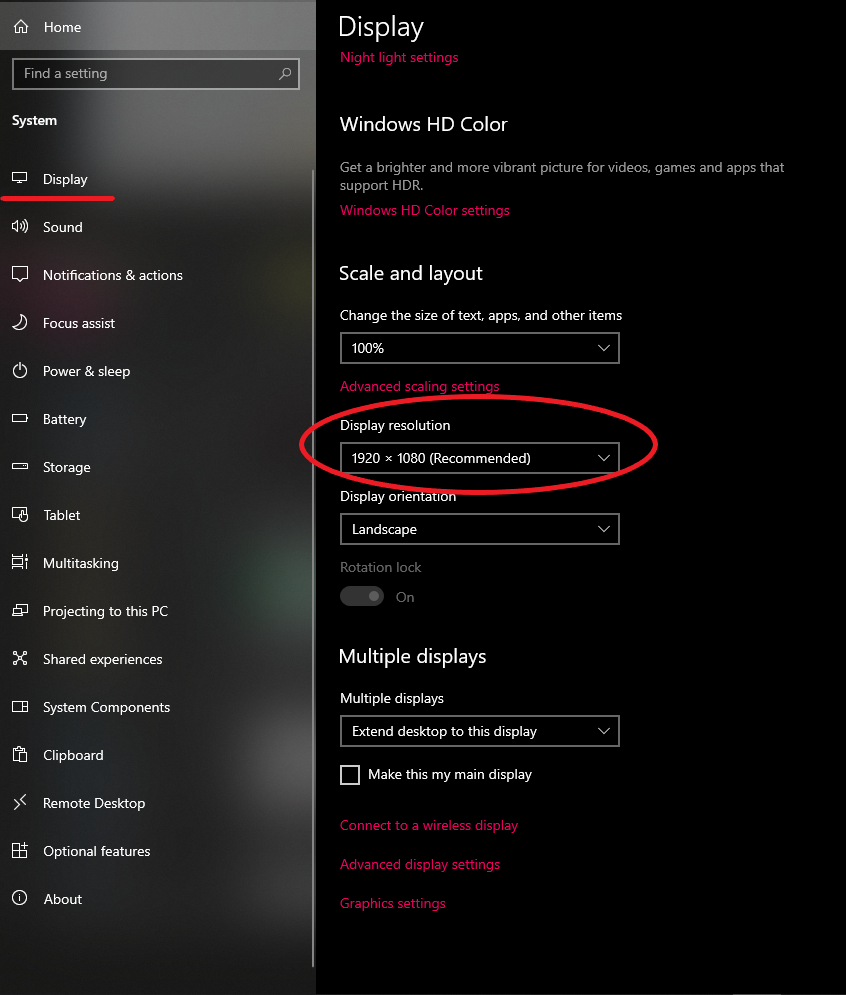Image resolution: width=846 pixels, height=995 pixels.
Task: Open the Display resolution dropdown
Action: pos(480,458)
